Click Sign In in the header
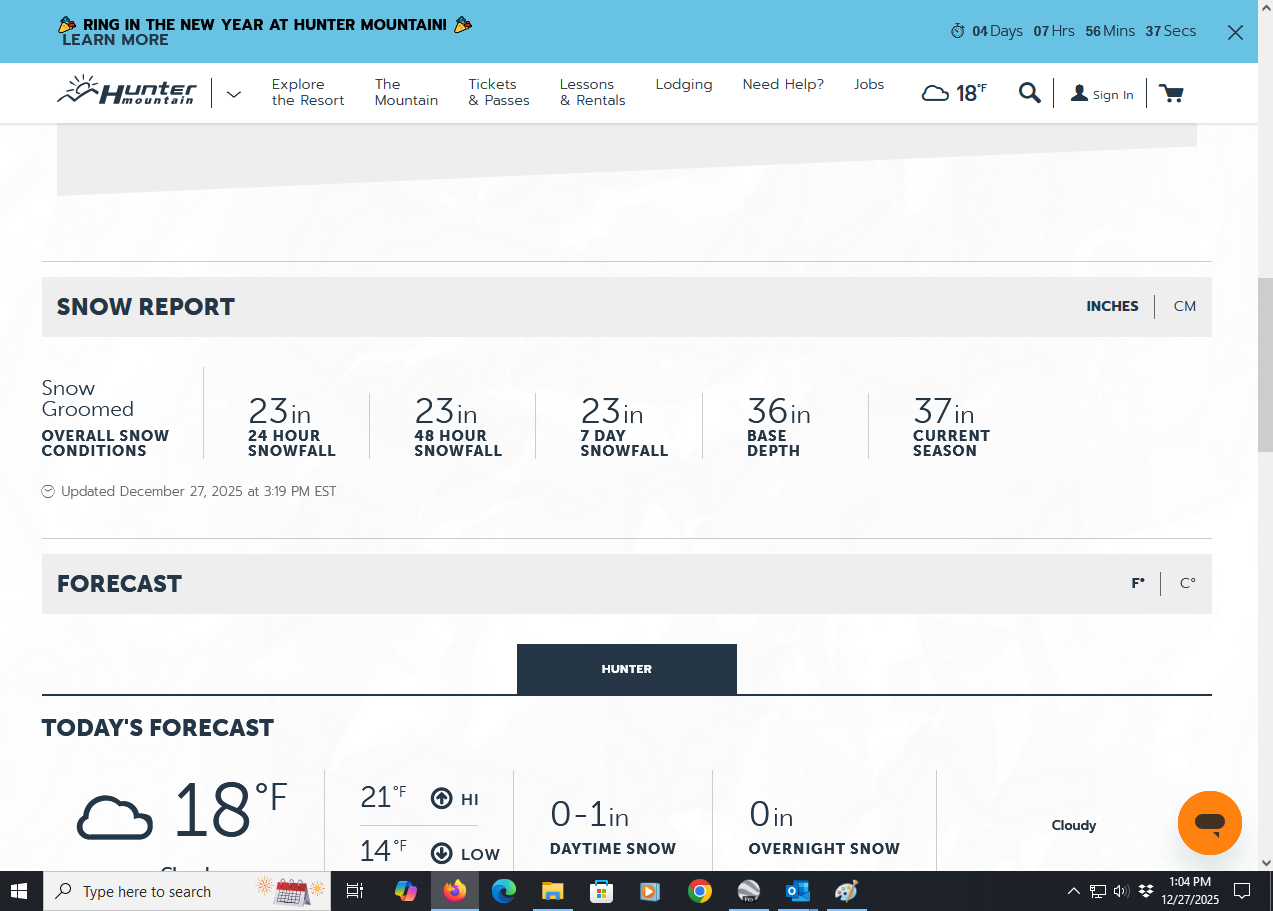This screenshot has width=1273, height=911. point(1102,94)
